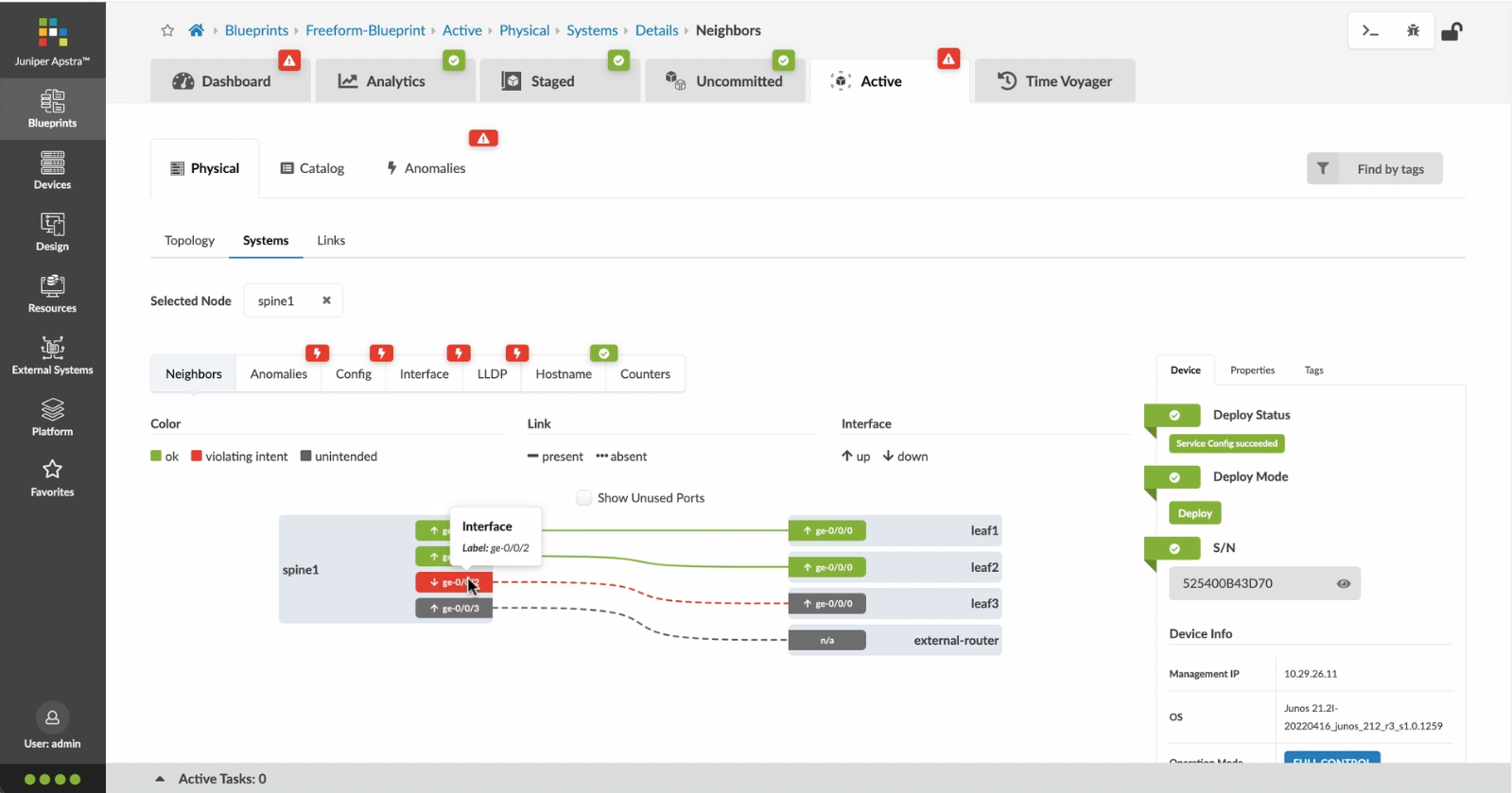
Task: Switch to the Links subtab
Action: click(x=331, y=240)
